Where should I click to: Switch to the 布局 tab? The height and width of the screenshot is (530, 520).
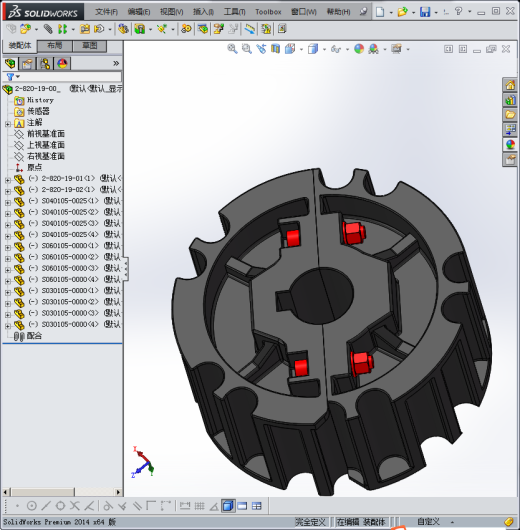(54, 46)
